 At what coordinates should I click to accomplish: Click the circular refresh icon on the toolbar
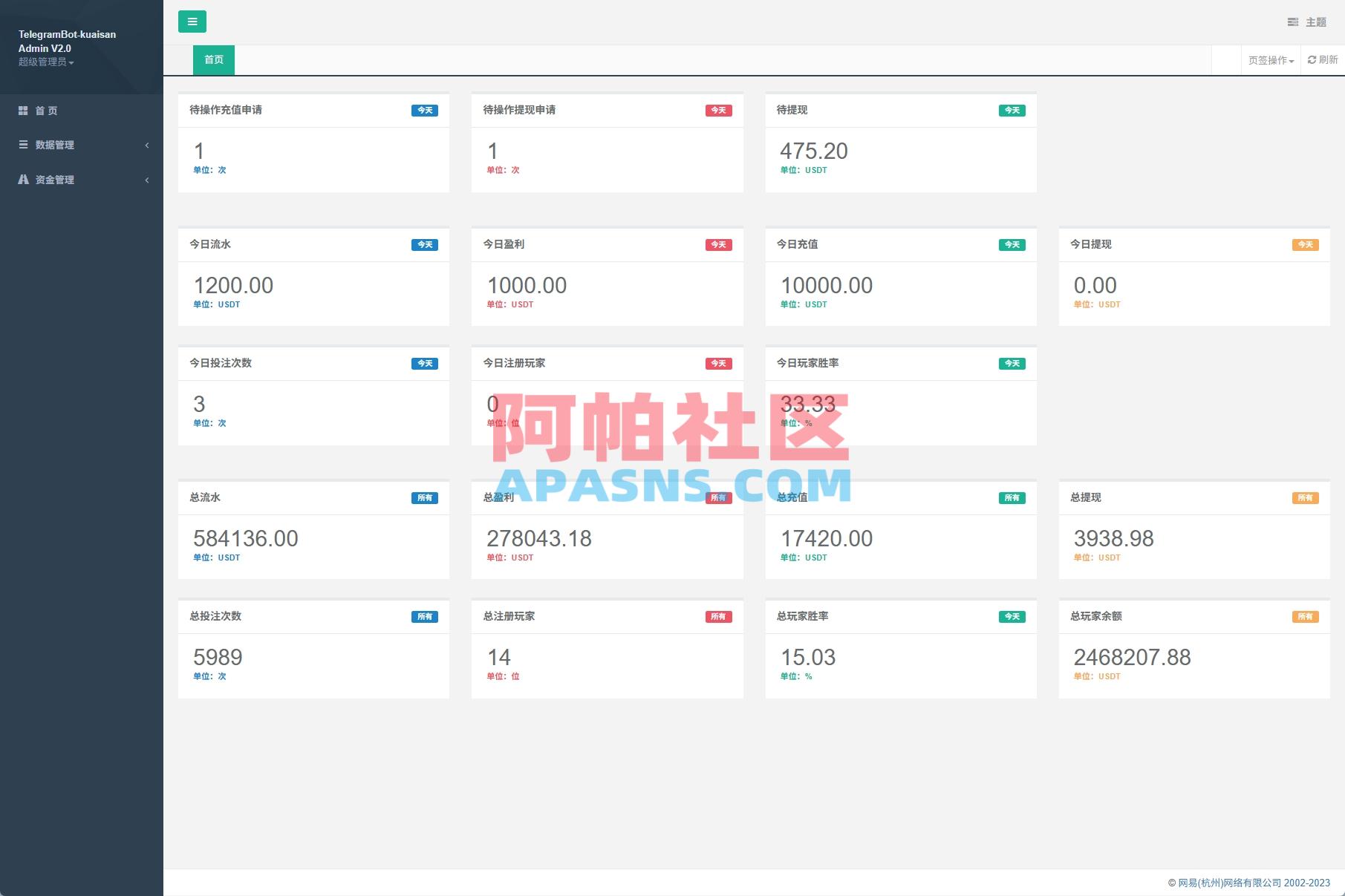coord(1311,59)
